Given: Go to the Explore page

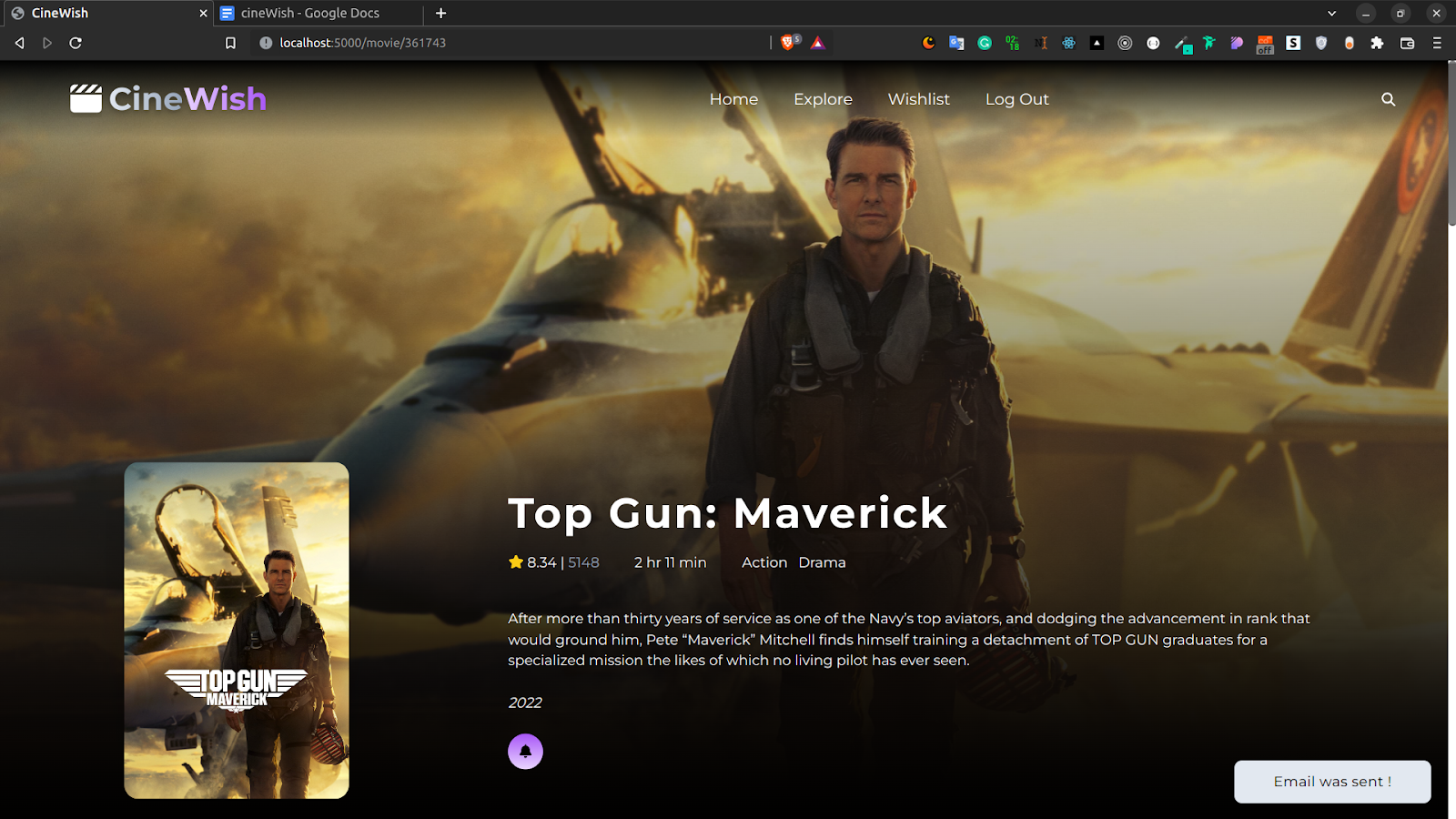Looking at the screenshot, I should point(823,99).
